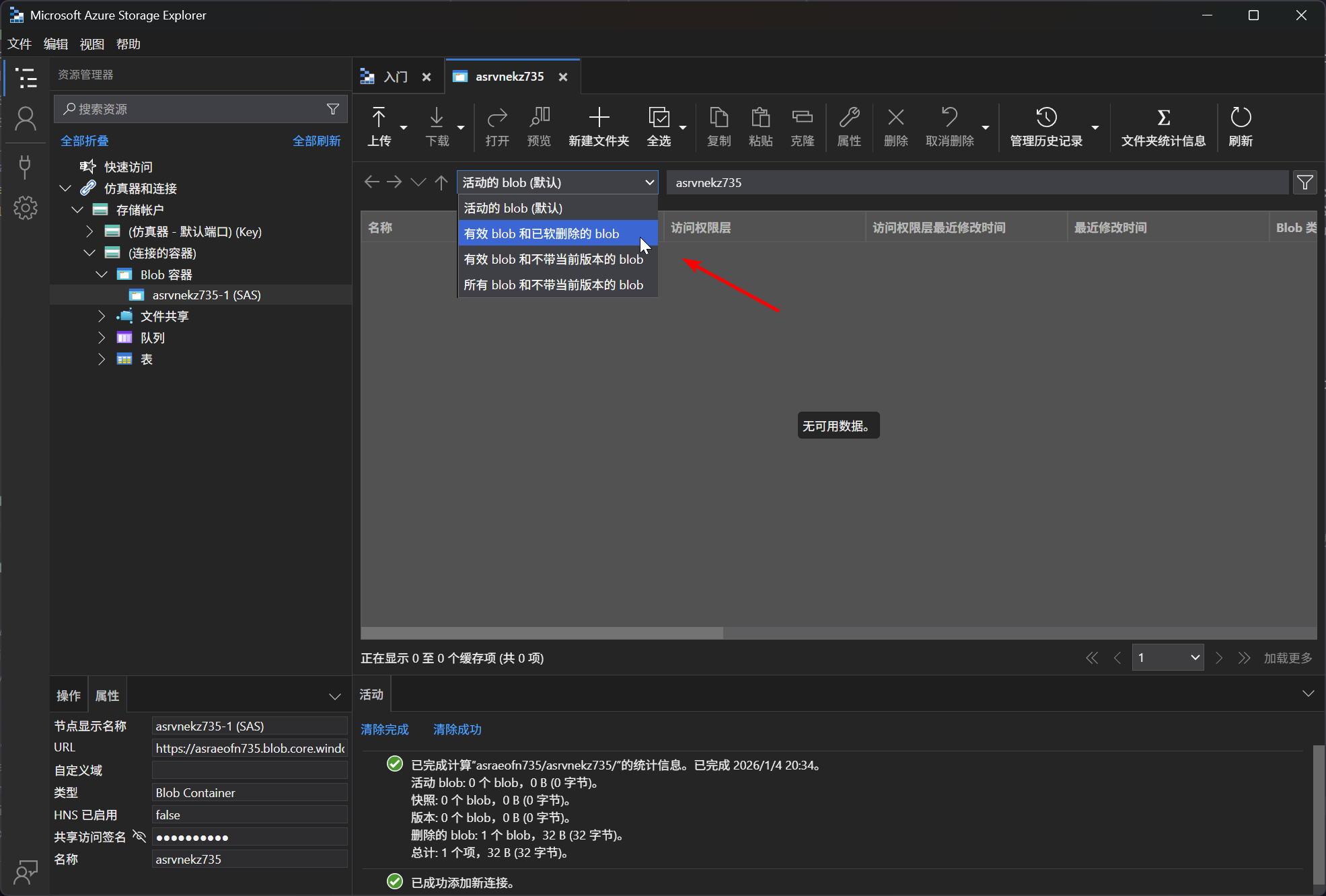The width and height of the screenshot is (1326, 896).
Task: Open the settings gear in sidebar
Action: [x=26, y=208]
